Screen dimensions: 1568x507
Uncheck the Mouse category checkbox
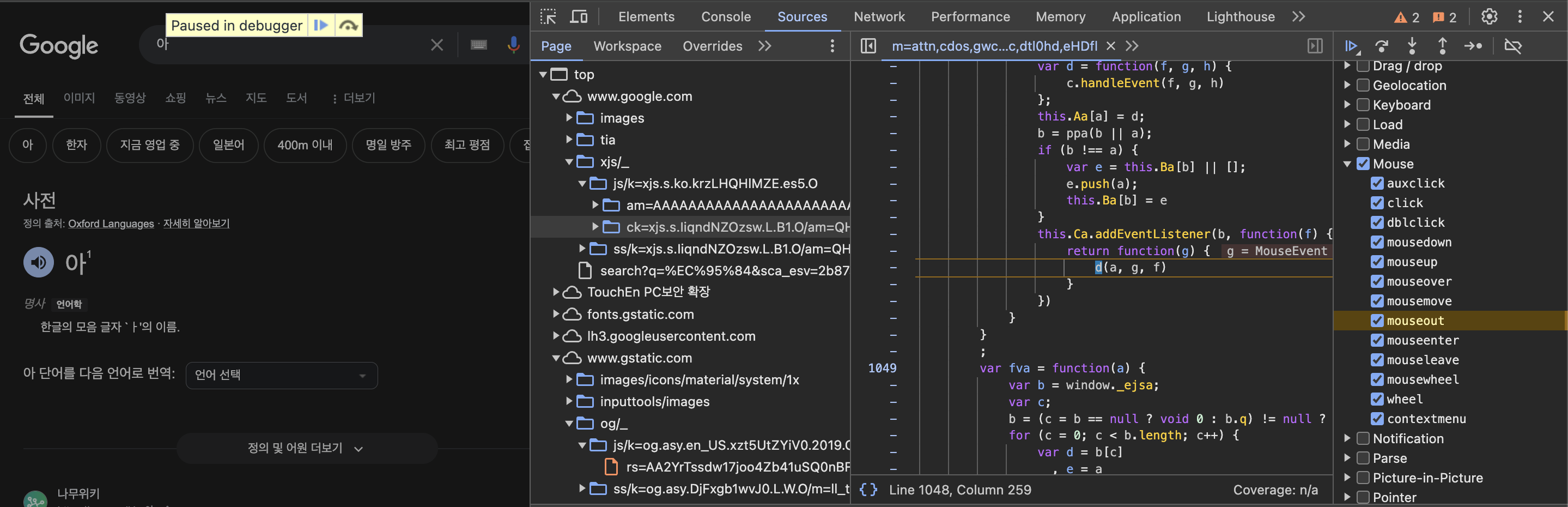[x=1363, y=164]
